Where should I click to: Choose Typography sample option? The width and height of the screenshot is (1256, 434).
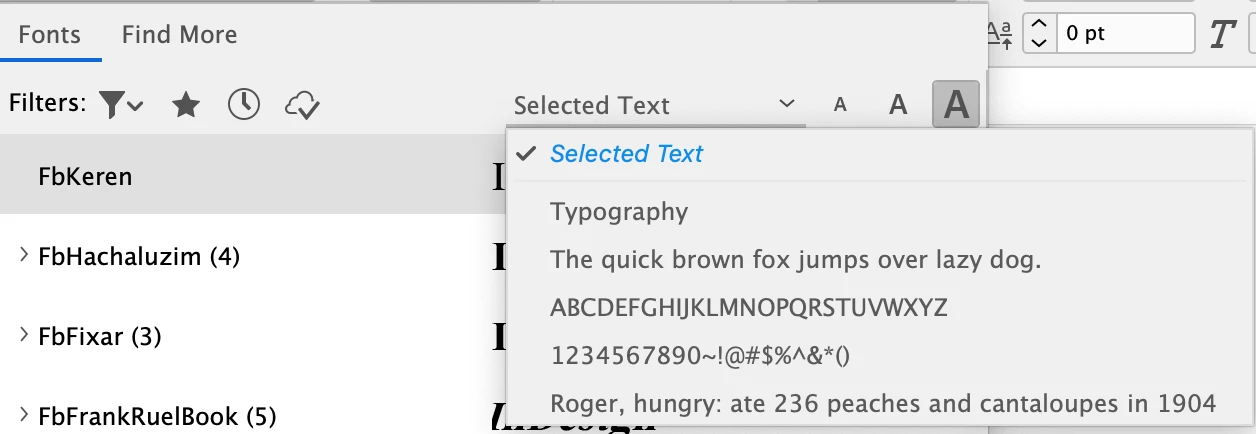pos(619,212)
